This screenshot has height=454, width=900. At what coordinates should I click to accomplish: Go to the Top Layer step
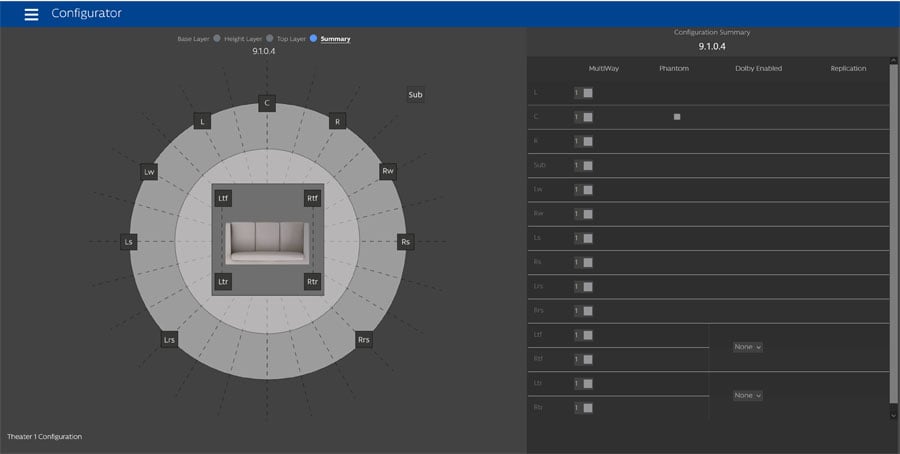click(x=314, y=39)
